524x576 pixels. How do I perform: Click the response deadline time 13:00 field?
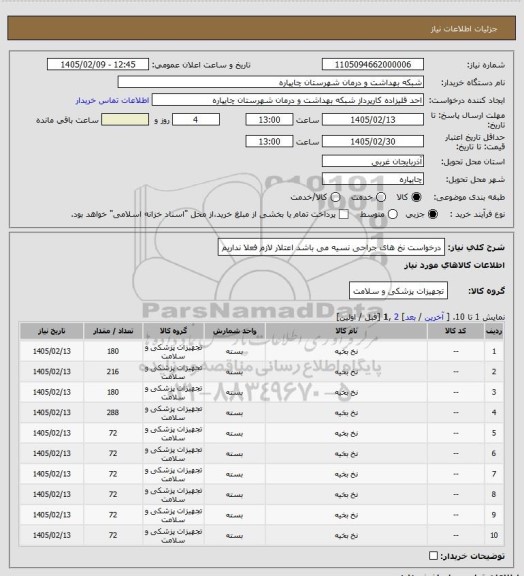pyautogui.click(x=269, y=120)
